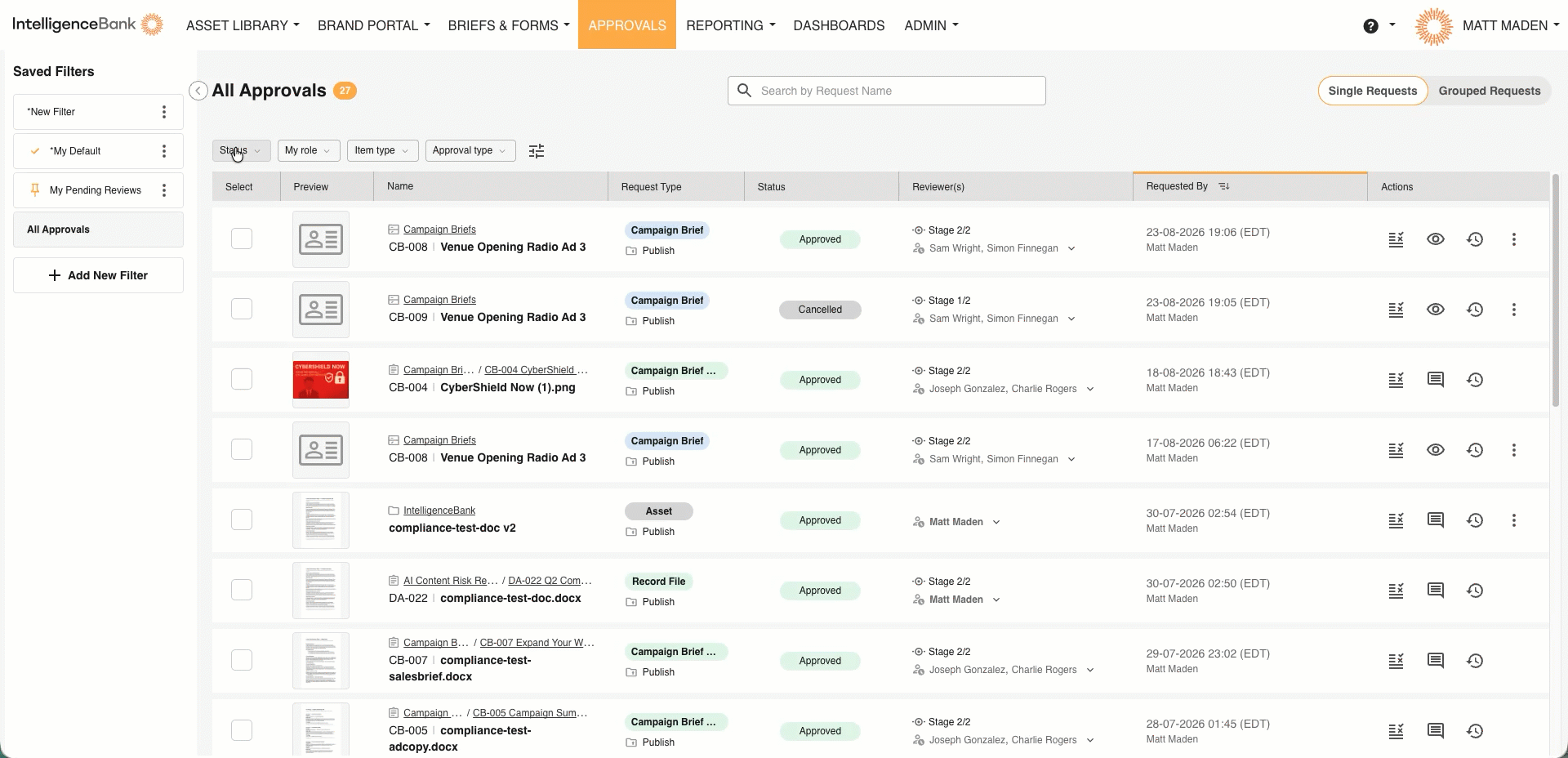
Task: Open the advanced filter sliders icon
Action: (x=537, y=151)
